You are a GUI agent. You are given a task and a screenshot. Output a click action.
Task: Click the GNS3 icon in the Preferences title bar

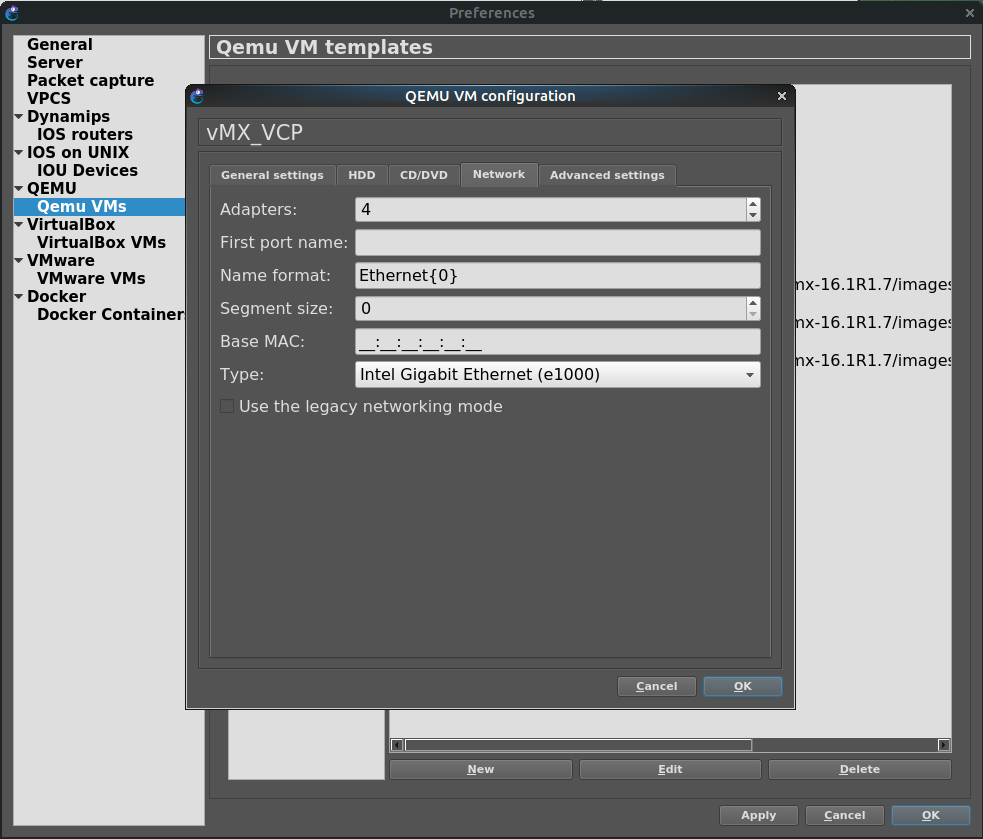pos(12,13)
